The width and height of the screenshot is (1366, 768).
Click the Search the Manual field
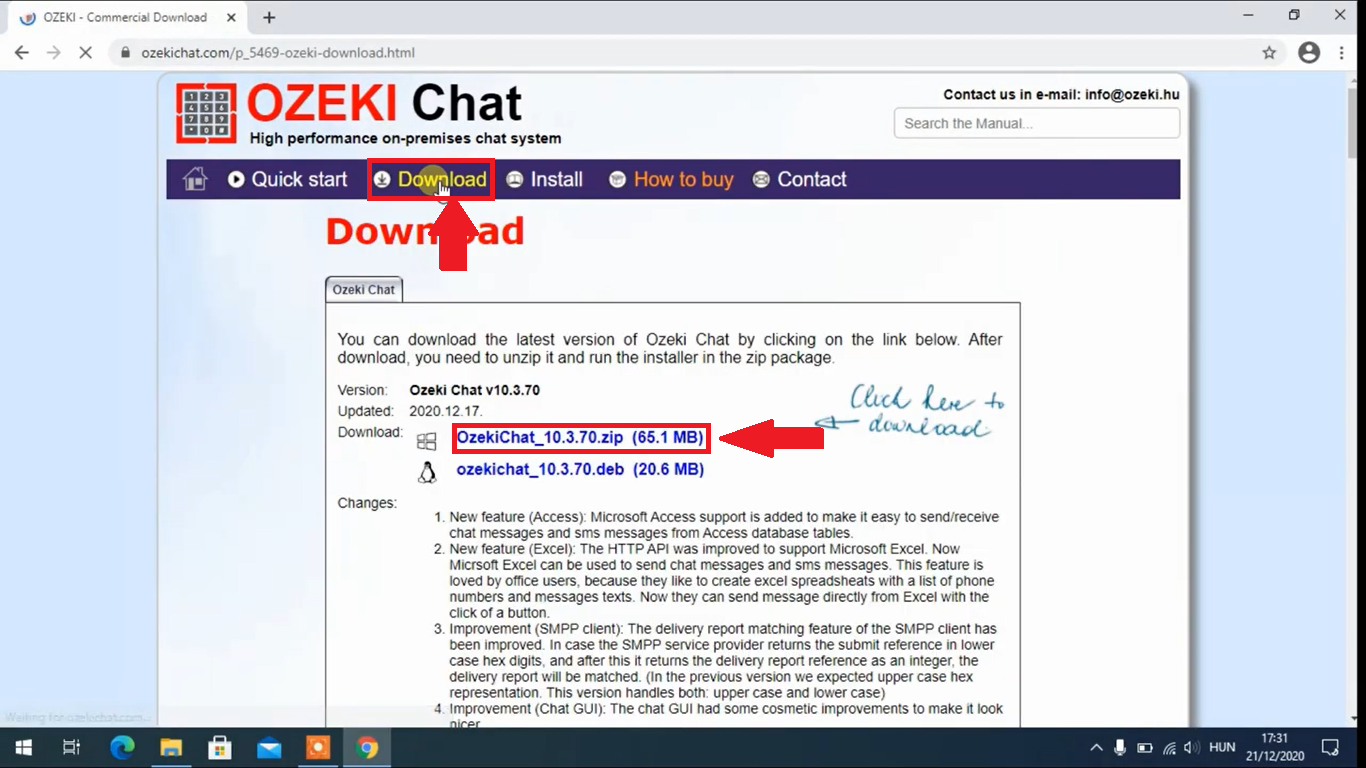pyautogui.click(x=1036, y=123)
